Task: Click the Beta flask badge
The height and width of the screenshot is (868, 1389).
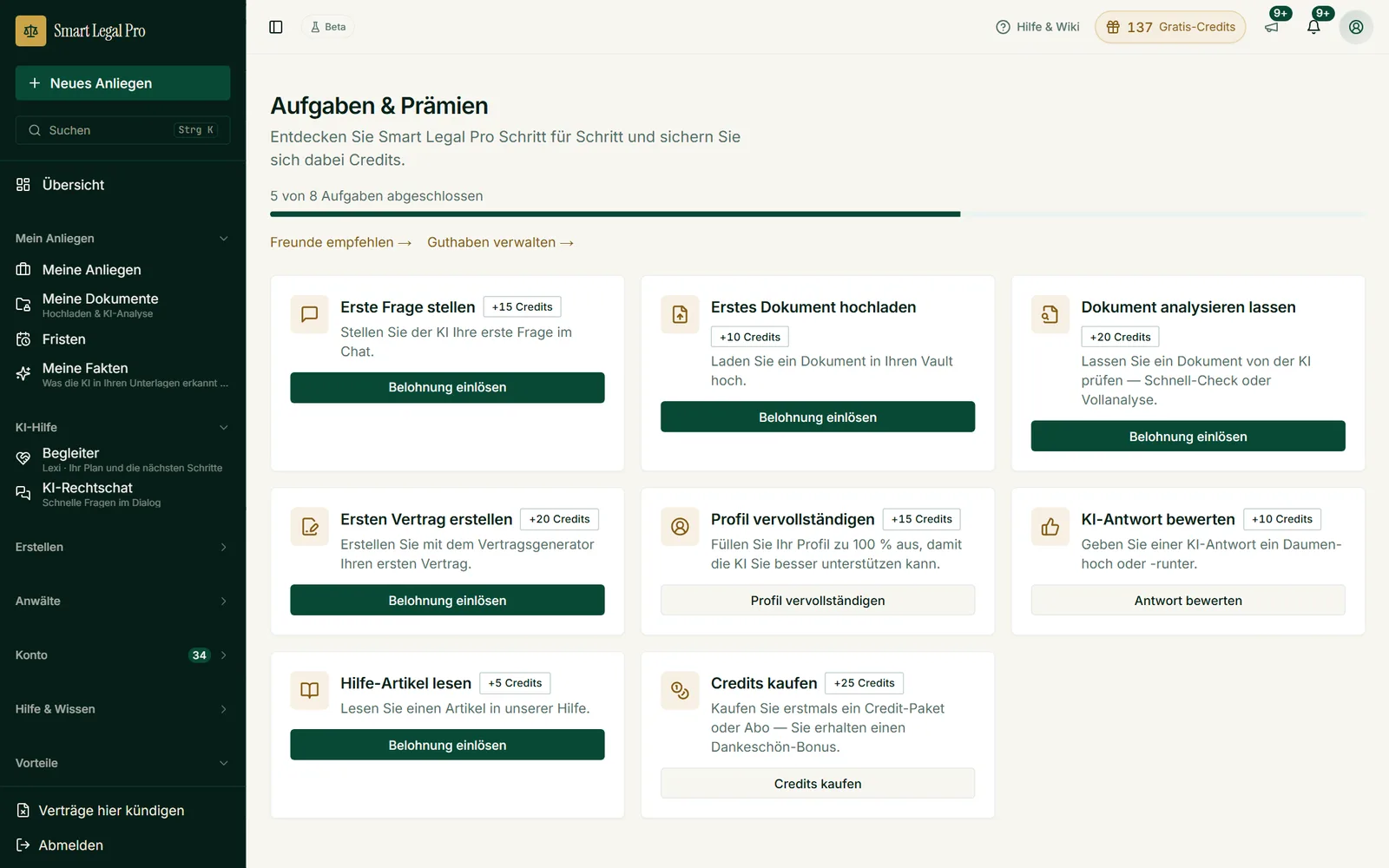Action: click(x=328, y=27)
